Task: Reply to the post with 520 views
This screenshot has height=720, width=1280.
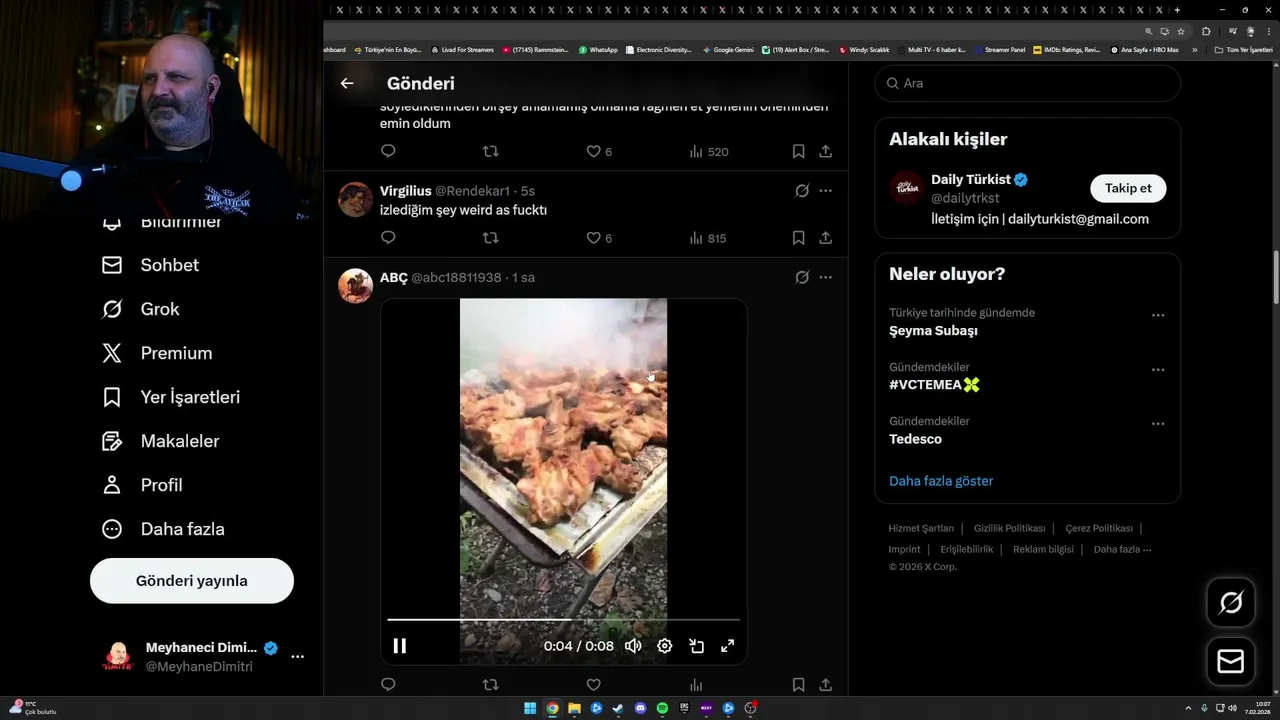Action: point(388,152)
